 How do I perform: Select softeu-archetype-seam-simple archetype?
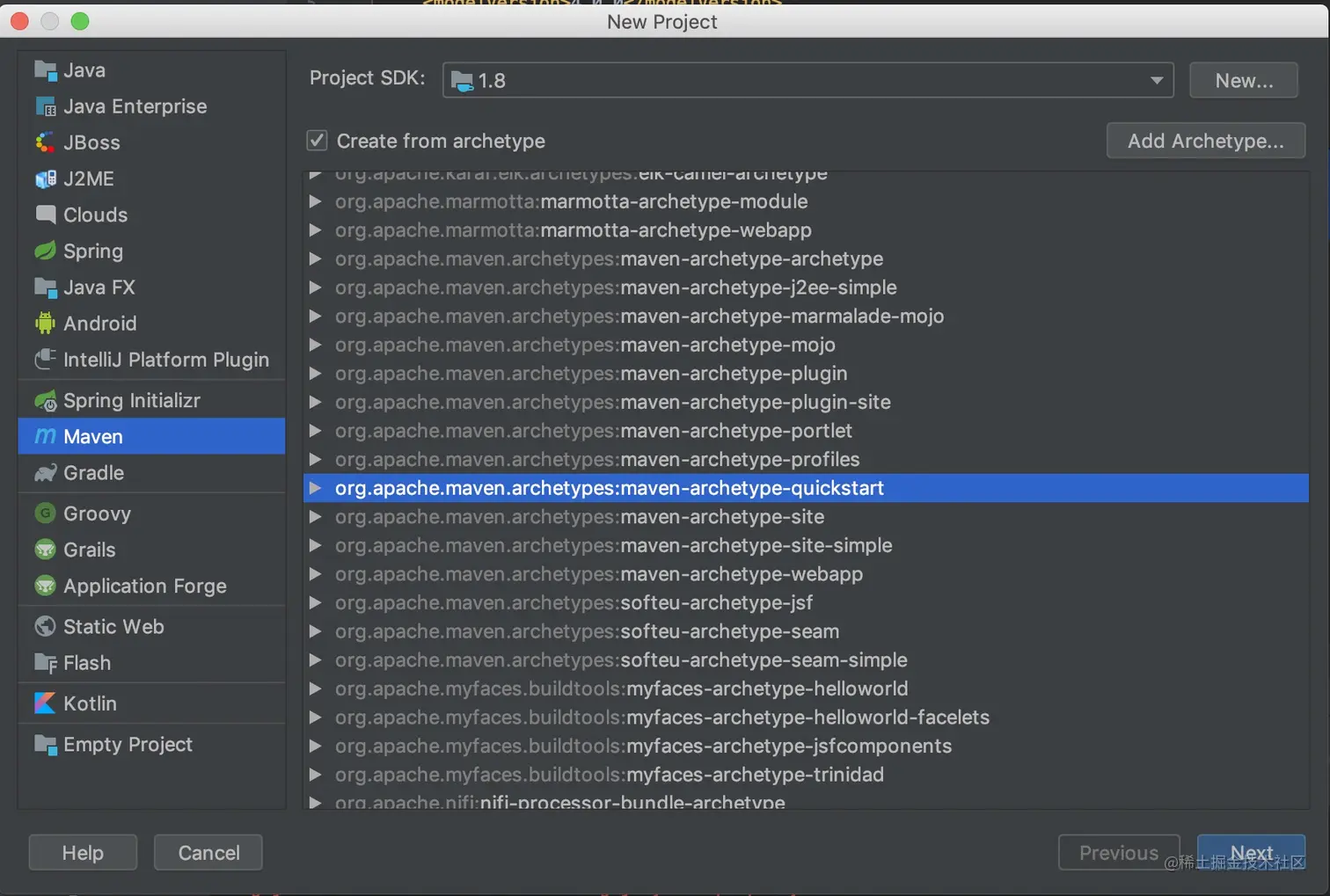(806, 660)
